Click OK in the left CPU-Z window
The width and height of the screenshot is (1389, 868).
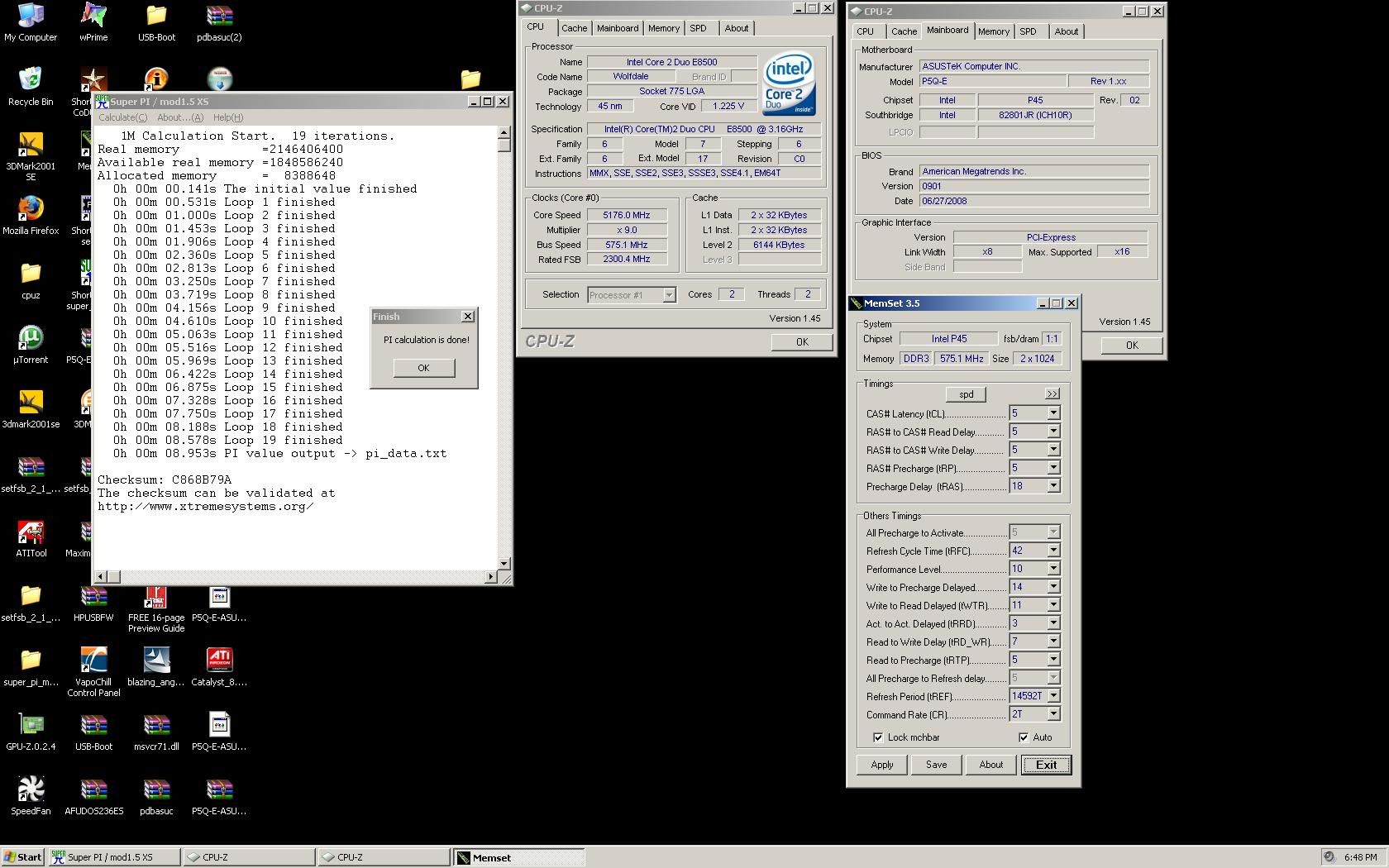(802, 341)
